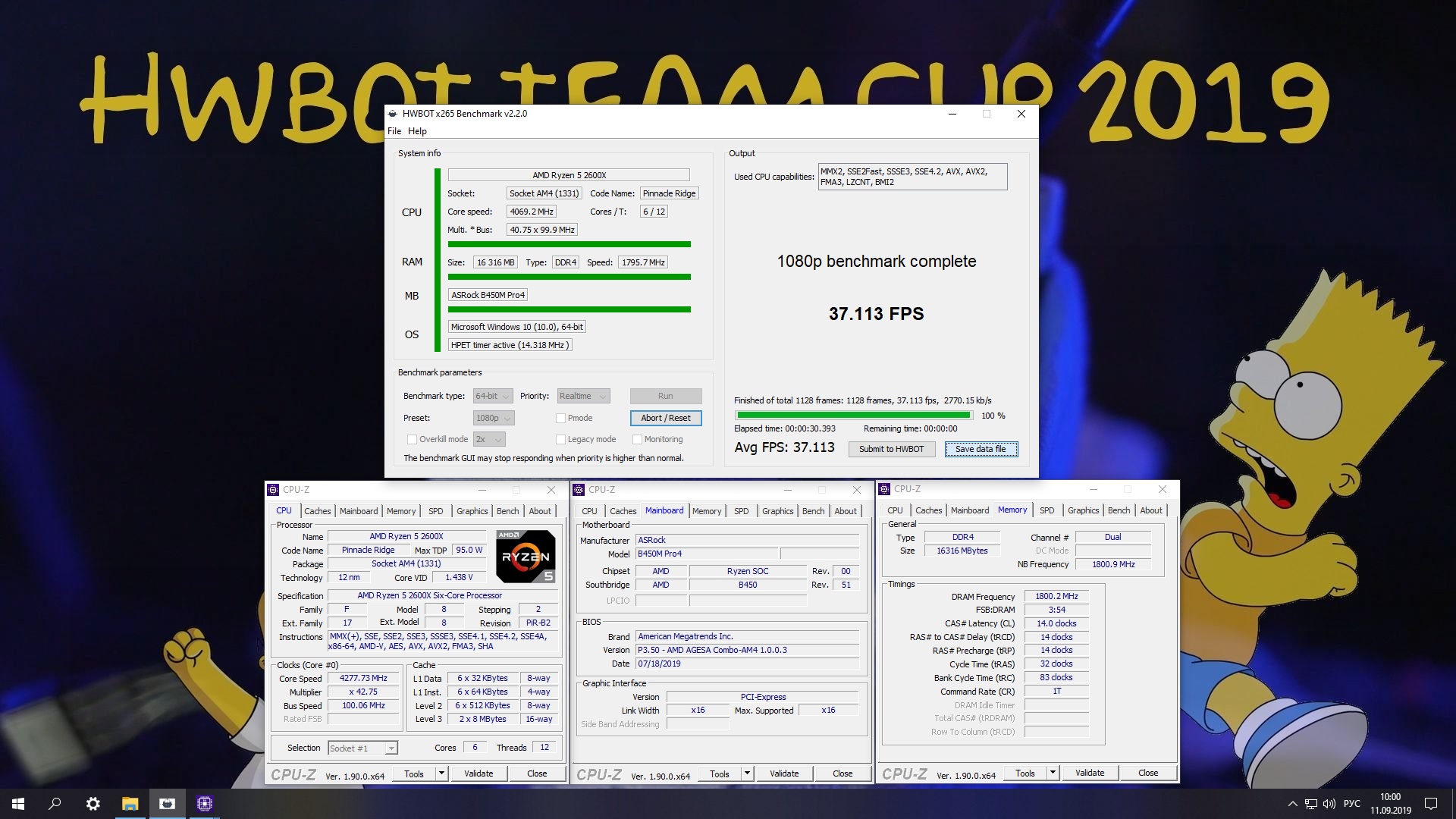Click Core Speed 4277.73 MHz value

click(x=363, y=679)
